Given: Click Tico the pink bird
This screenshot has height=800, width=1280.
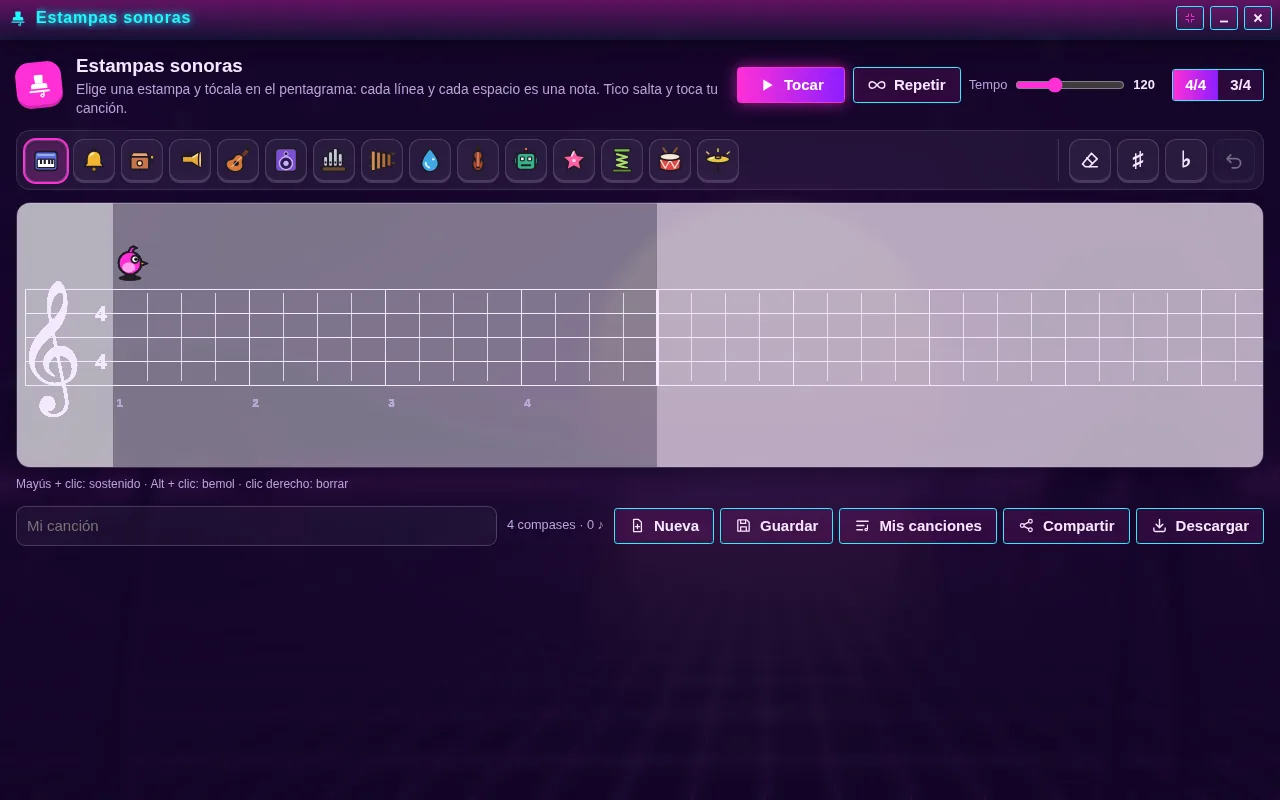Looking at the screenshot, I should [131, 263].
